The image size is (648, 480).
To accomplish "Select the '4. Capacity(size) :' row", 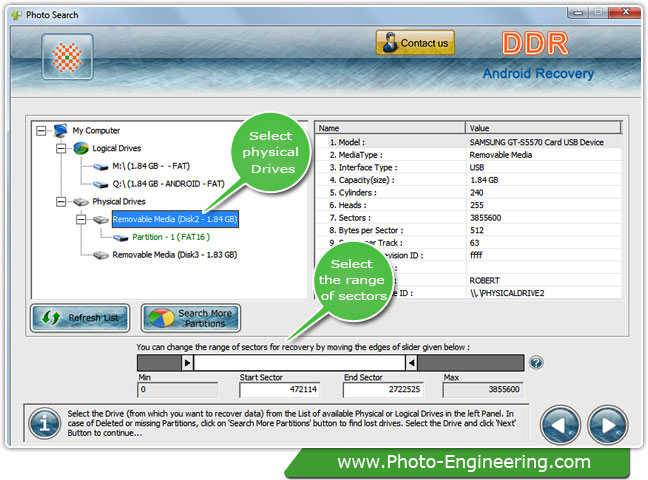I will tap(468, 180).
